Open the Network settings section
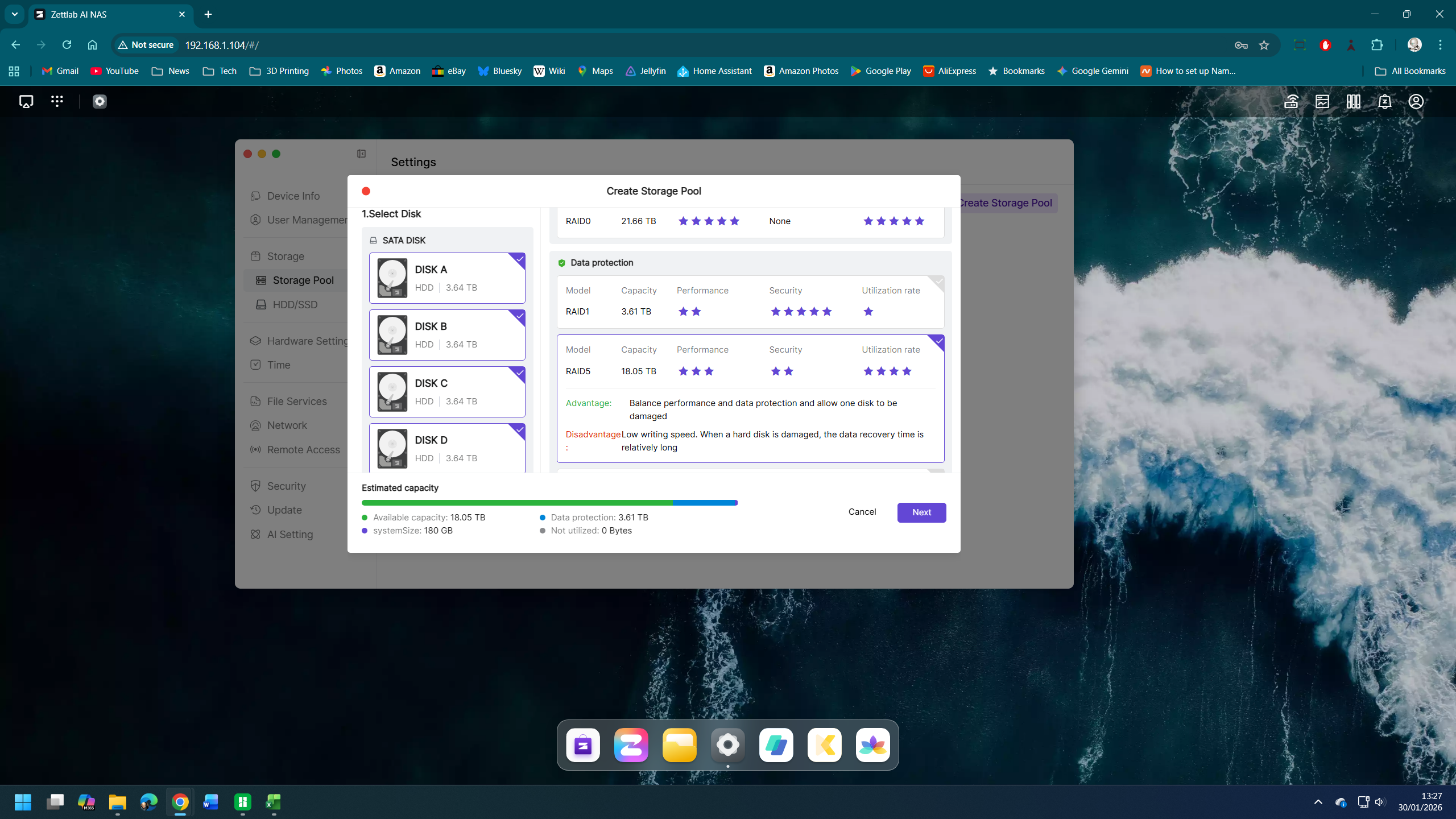This screenshot has height=819, width=1456. coord(287,425)
